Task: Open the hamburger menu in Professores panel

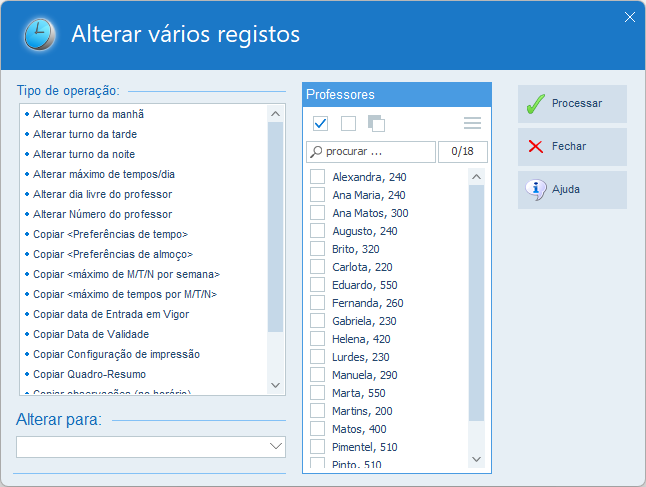Action: [x=472, y=123]
